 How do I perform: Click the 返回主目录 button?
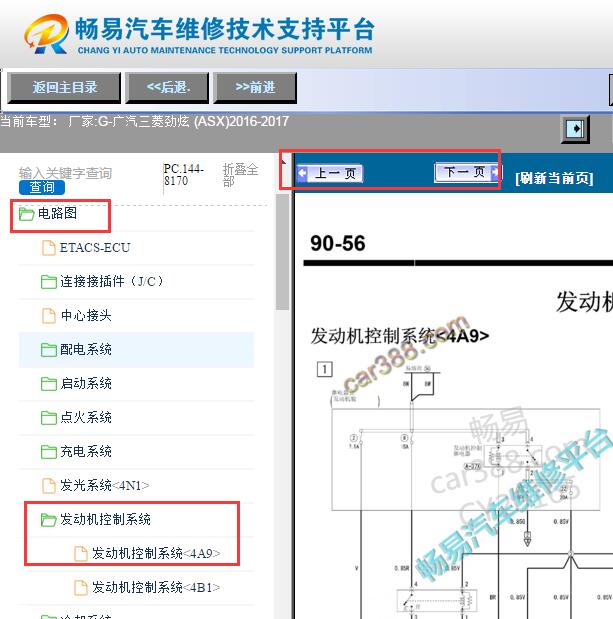pyautogui.click(x=64, y=88)
